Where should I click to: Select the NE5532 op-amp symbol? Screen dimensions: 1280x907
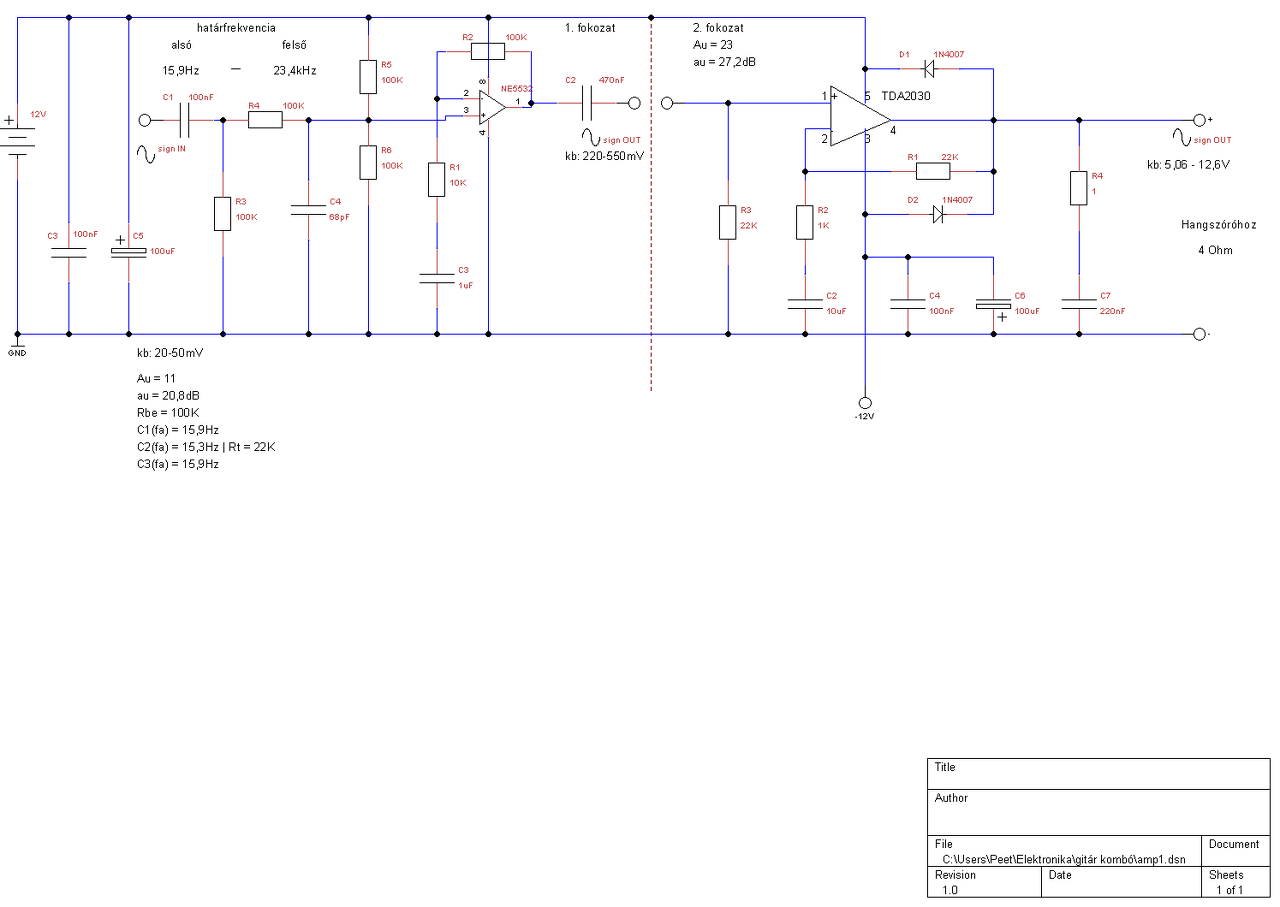pyautogui.click(x=490, y=107)
